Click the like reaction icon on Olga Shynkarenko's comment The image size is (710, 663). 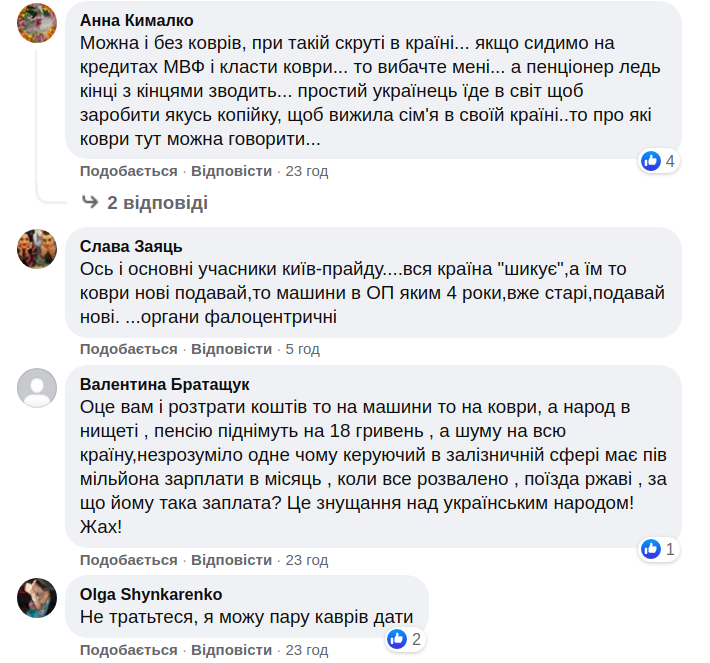tap(397, 639)
